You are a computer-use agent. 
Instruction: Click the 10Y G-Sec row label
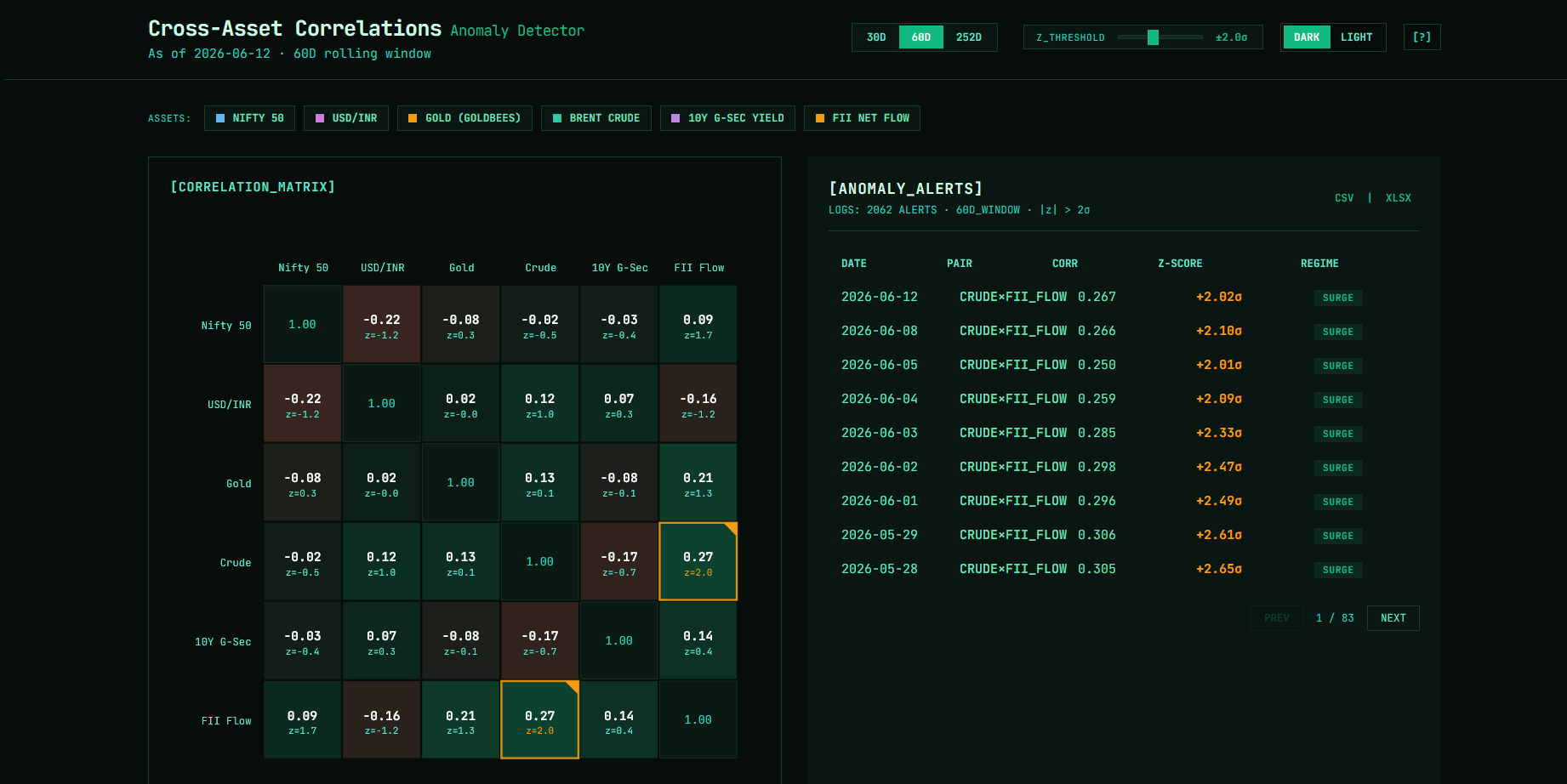pyautogui.click(x=223, y=642)
